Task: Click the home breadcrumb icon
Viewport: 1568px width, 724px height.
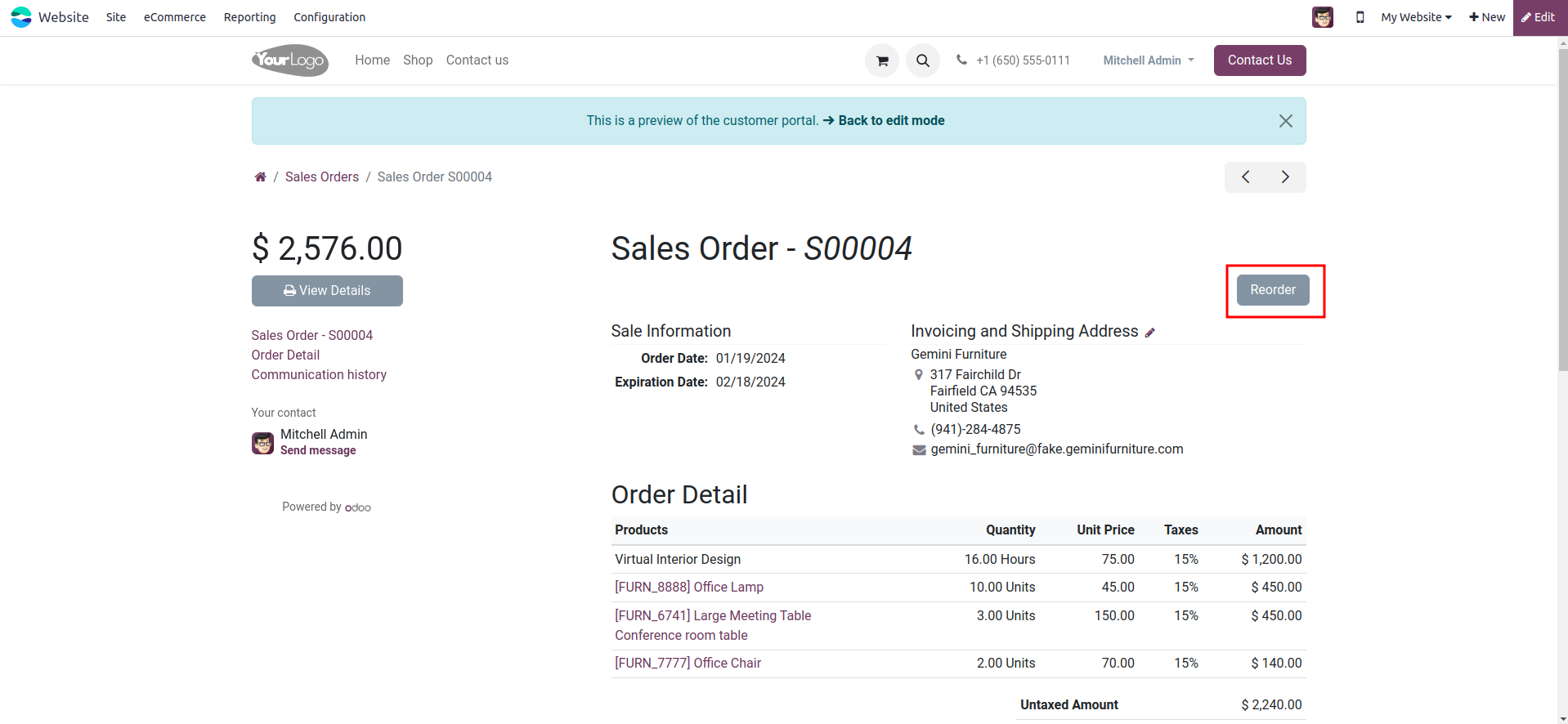Action: tap(260, 177)
